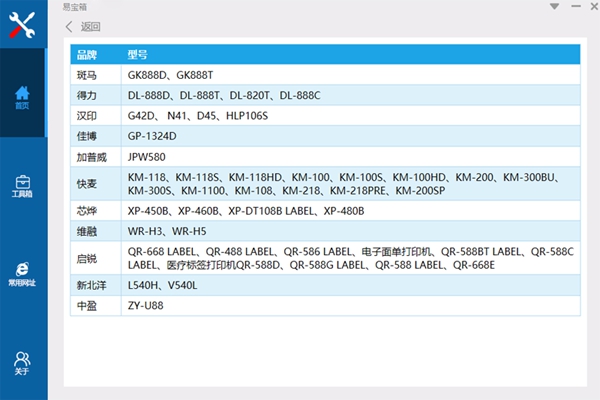Select the L540H、V540L model cell
The height and width of the screenshot is (400, 600).
click(x=351, y=285)
